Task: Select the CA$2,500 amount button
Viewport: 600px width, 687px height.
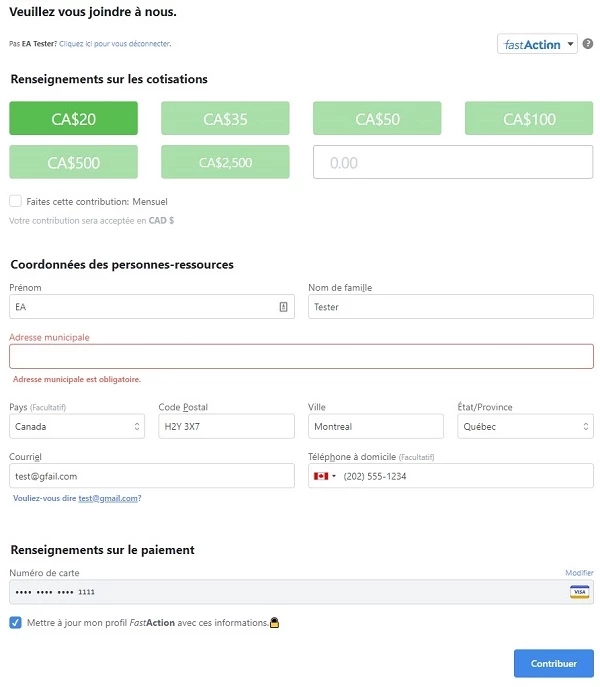Action: coord(225,162)
